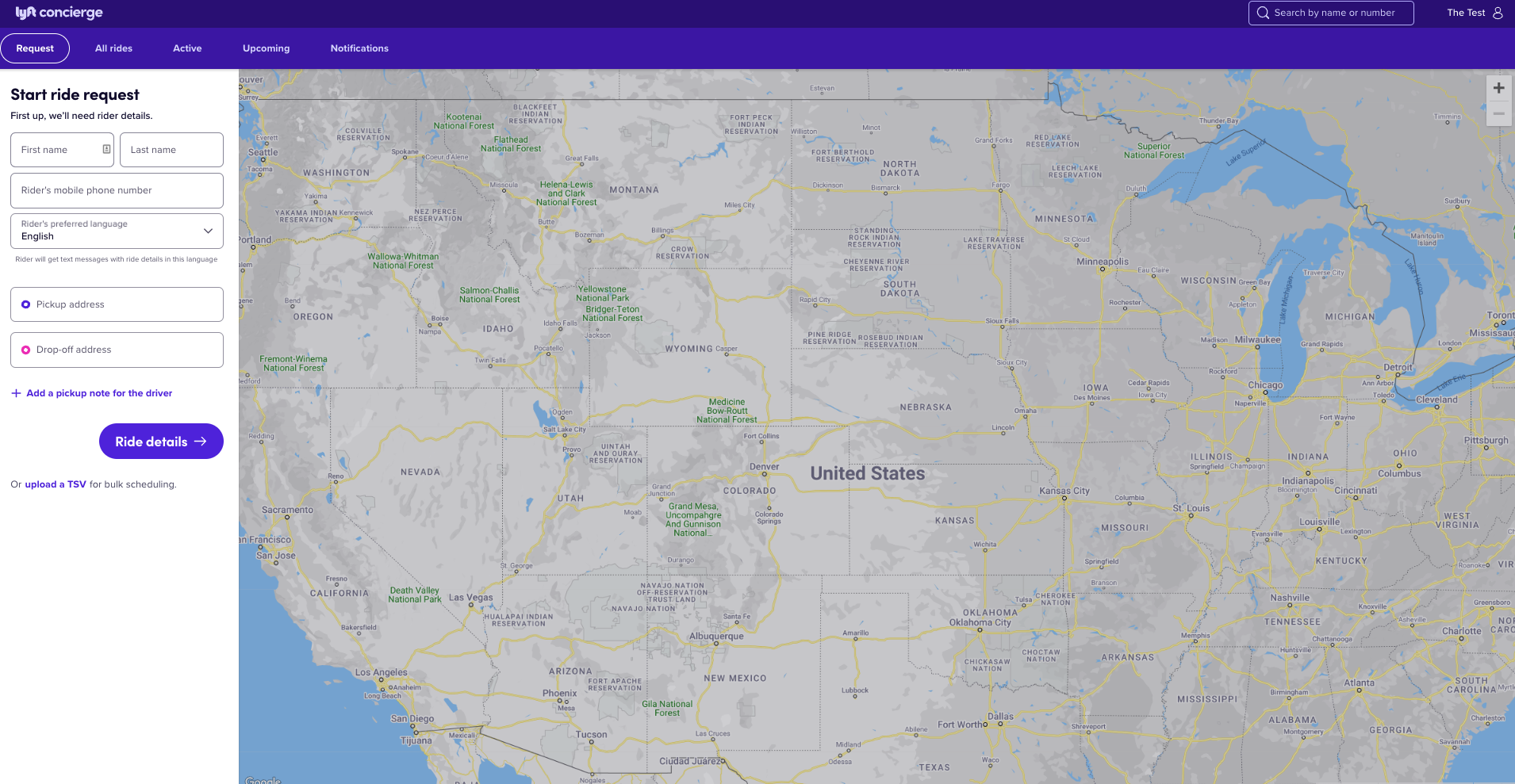Open Rider's preferred language dropdown

tap(117, 231)
